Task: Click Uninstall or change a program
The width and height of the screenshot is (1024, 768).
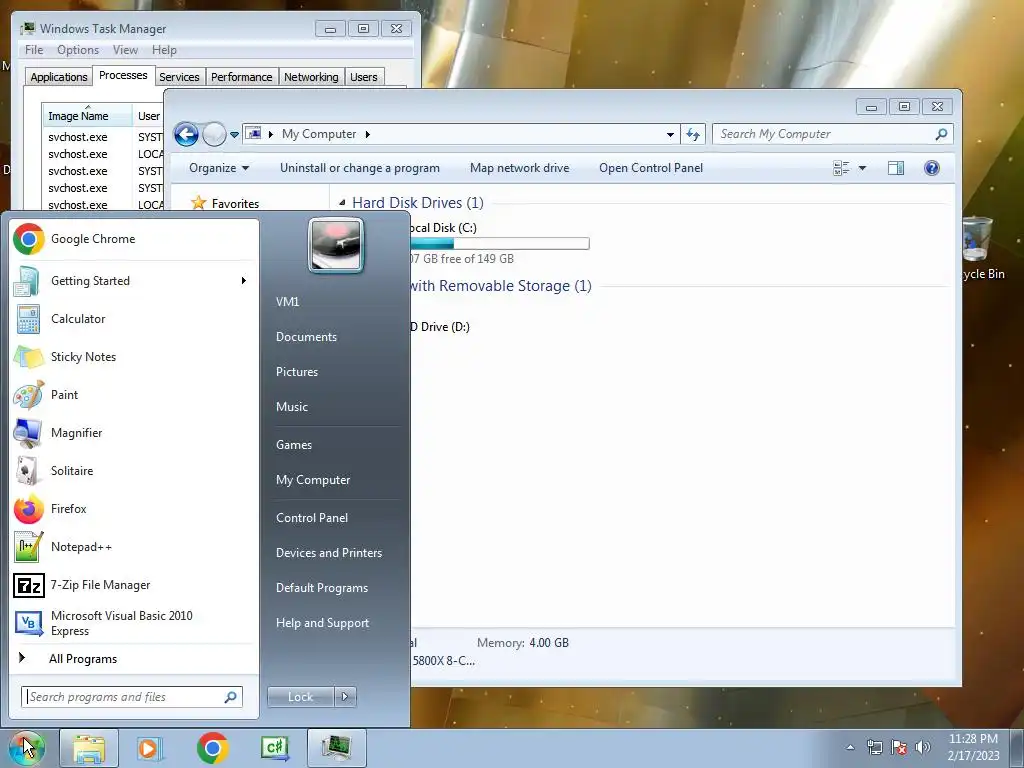Action: click(x=360, y=168)
